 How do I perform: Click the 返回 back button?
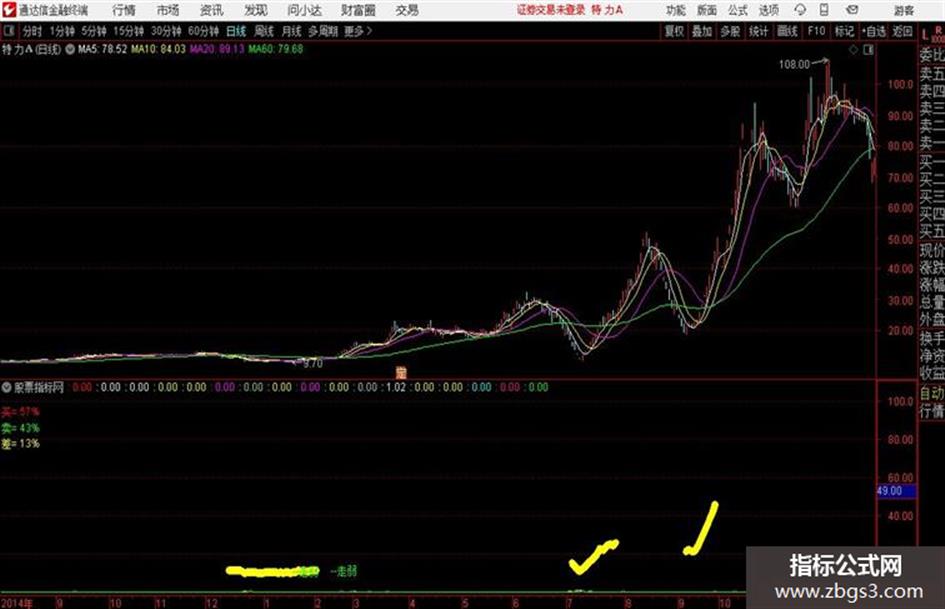pyautogui.click(x=902, y=31)
